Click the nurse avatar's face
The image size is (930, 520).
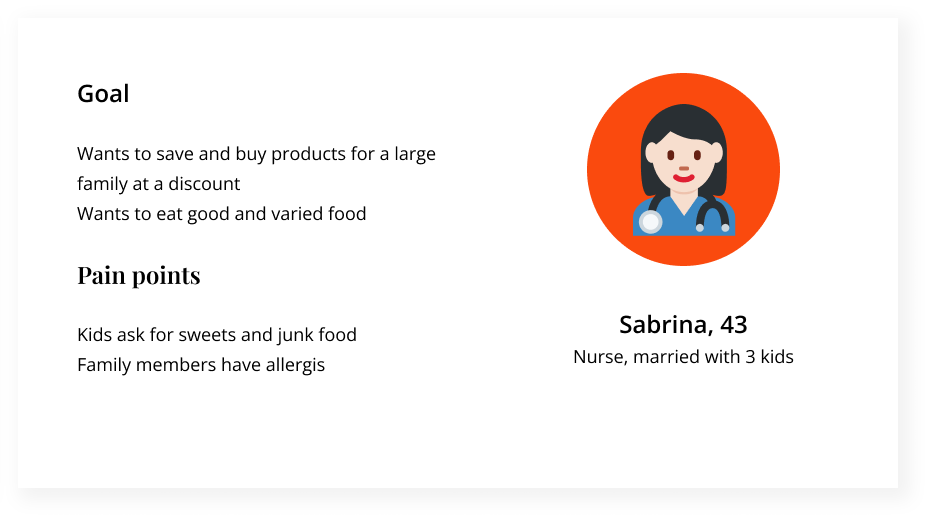click(x=683, y=158)
